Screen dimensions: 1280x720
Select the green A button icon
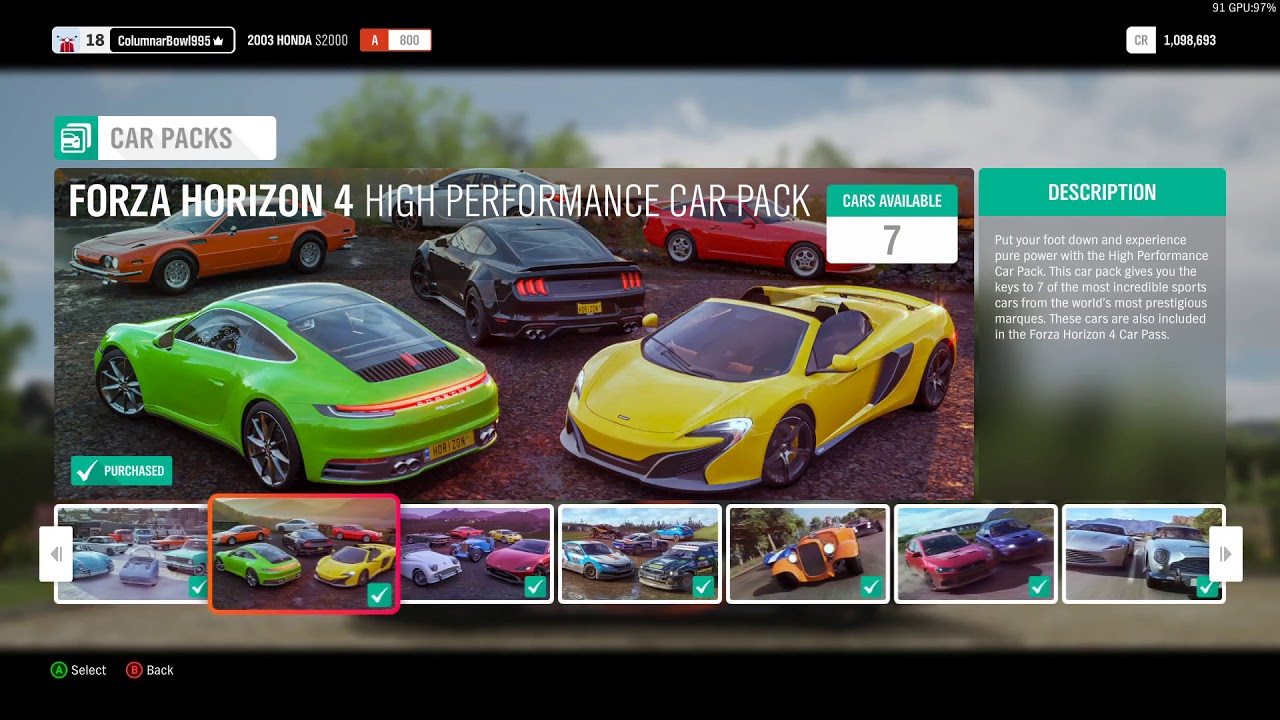tap(59, 670)
